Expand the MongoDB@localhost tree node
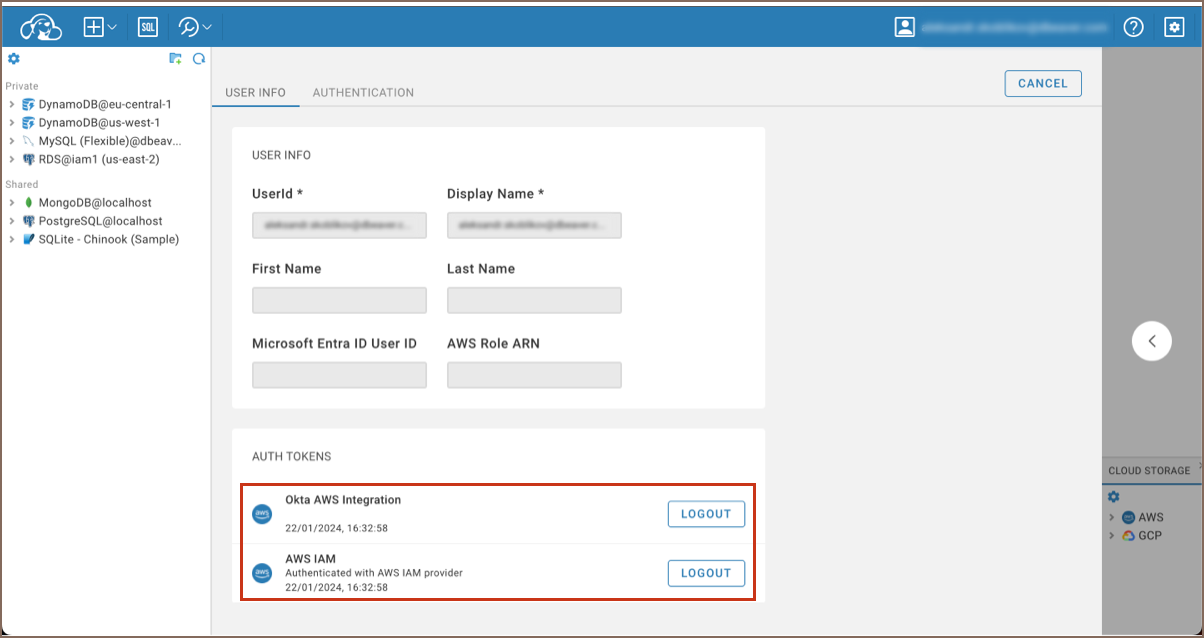This screenshot has width=1204, height=638. 11,203
